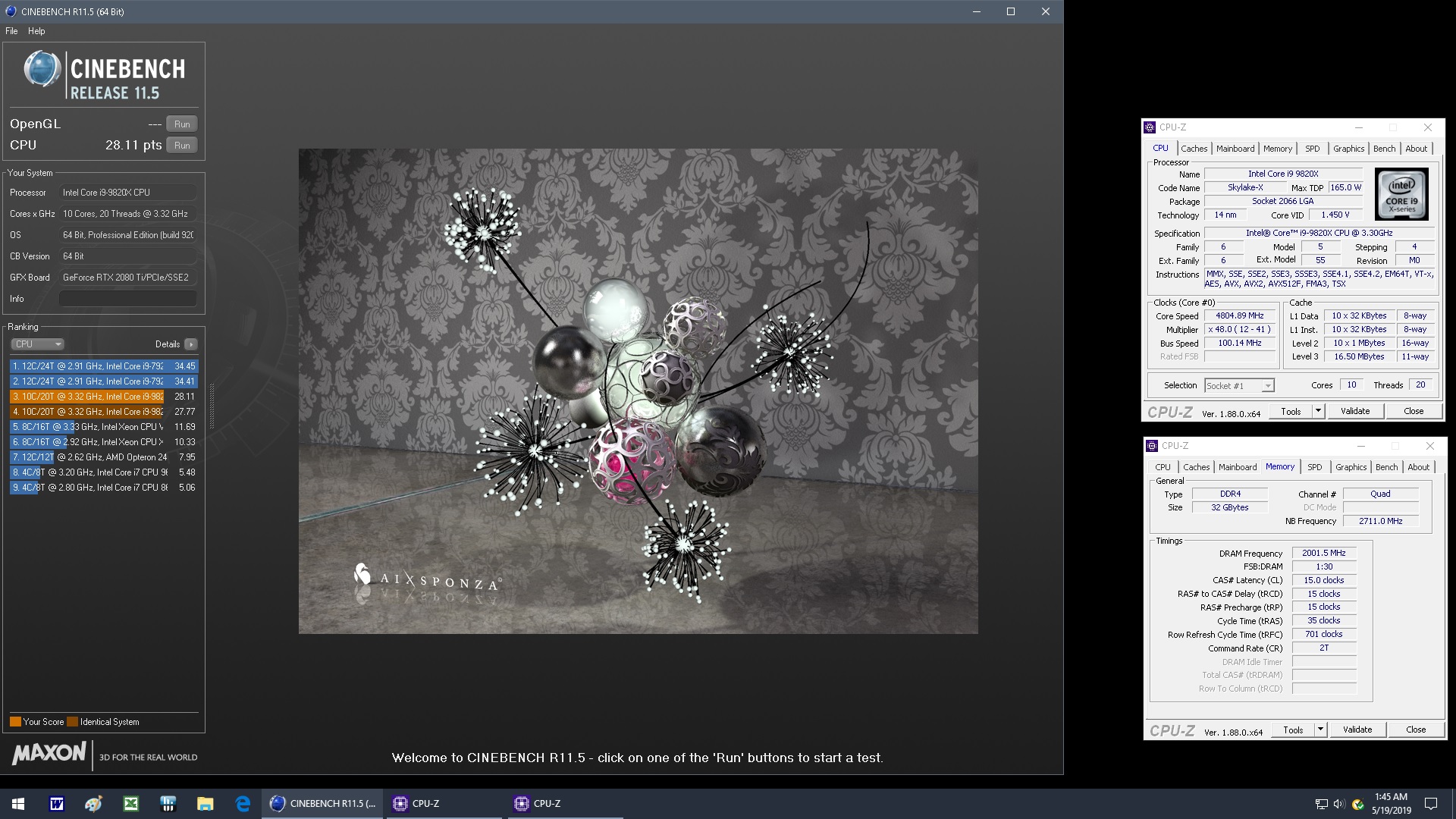The height and width of the screenshot is (819, 1456).
Task: Select ranking entry 3 scoring 28.11
Action: click(x=104, y=397)
